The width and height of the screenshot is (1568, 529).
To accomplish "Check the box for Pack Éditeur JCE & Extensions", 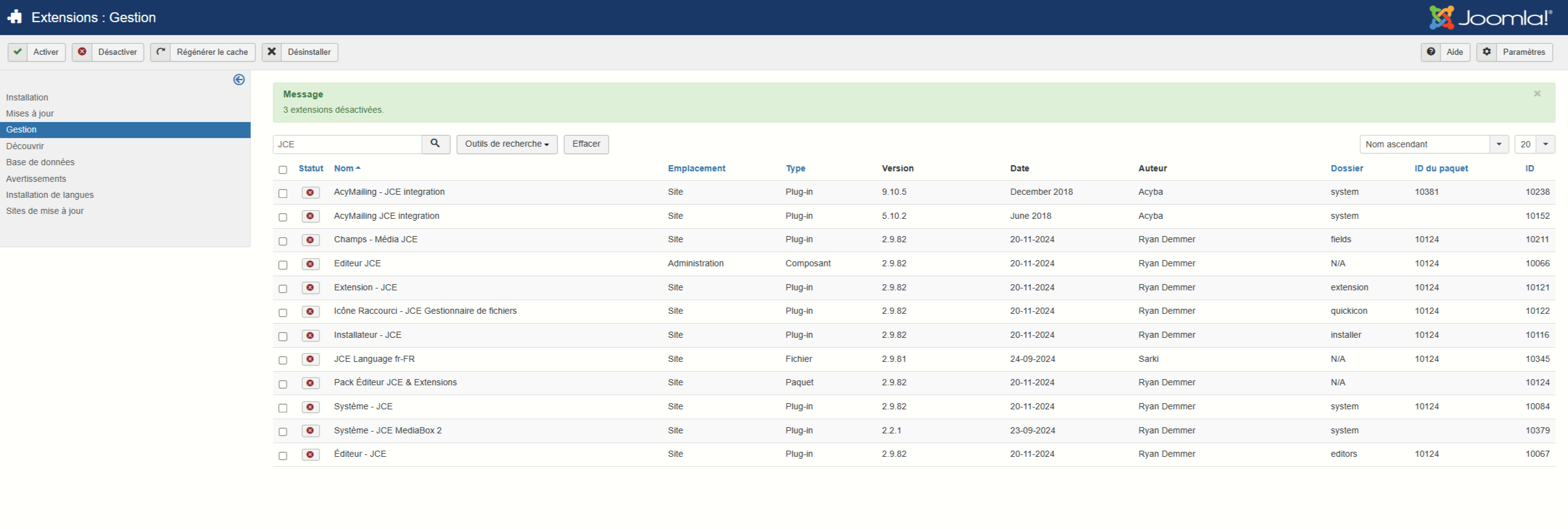I will (283, 384).
